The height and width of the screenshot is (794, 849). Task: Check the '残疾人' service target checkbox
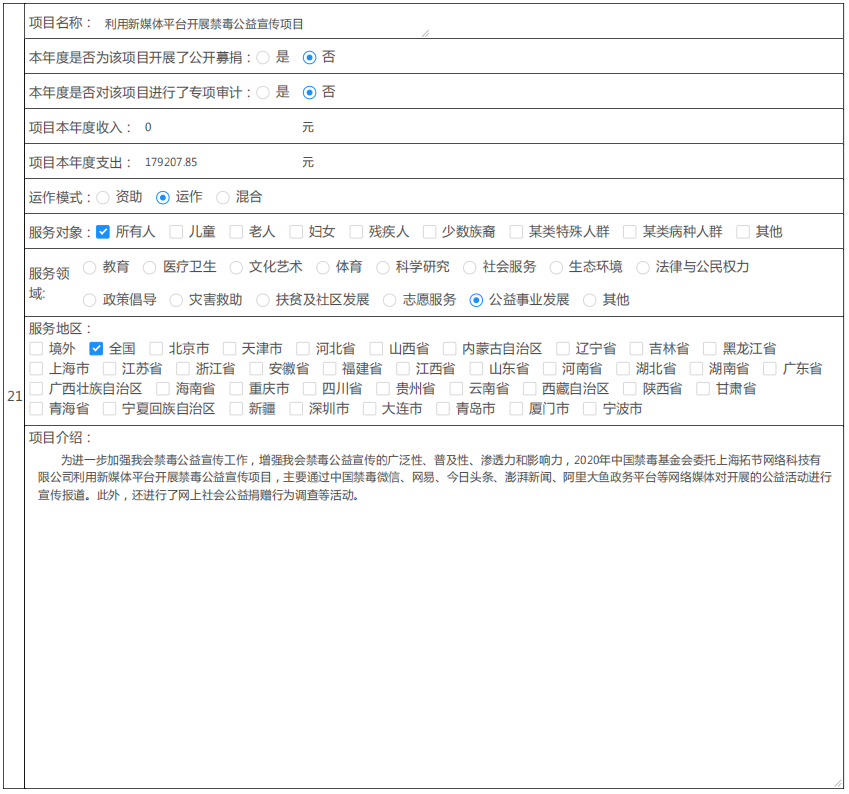click(356, 232)
